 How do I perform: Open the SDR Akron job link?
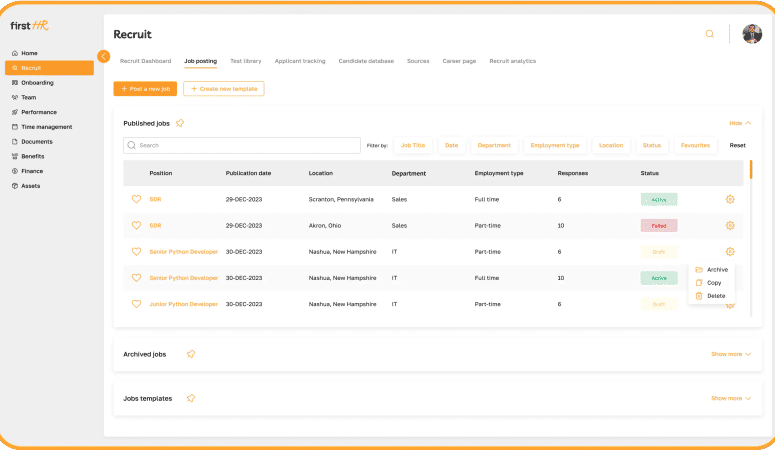[x=155, y=225]
